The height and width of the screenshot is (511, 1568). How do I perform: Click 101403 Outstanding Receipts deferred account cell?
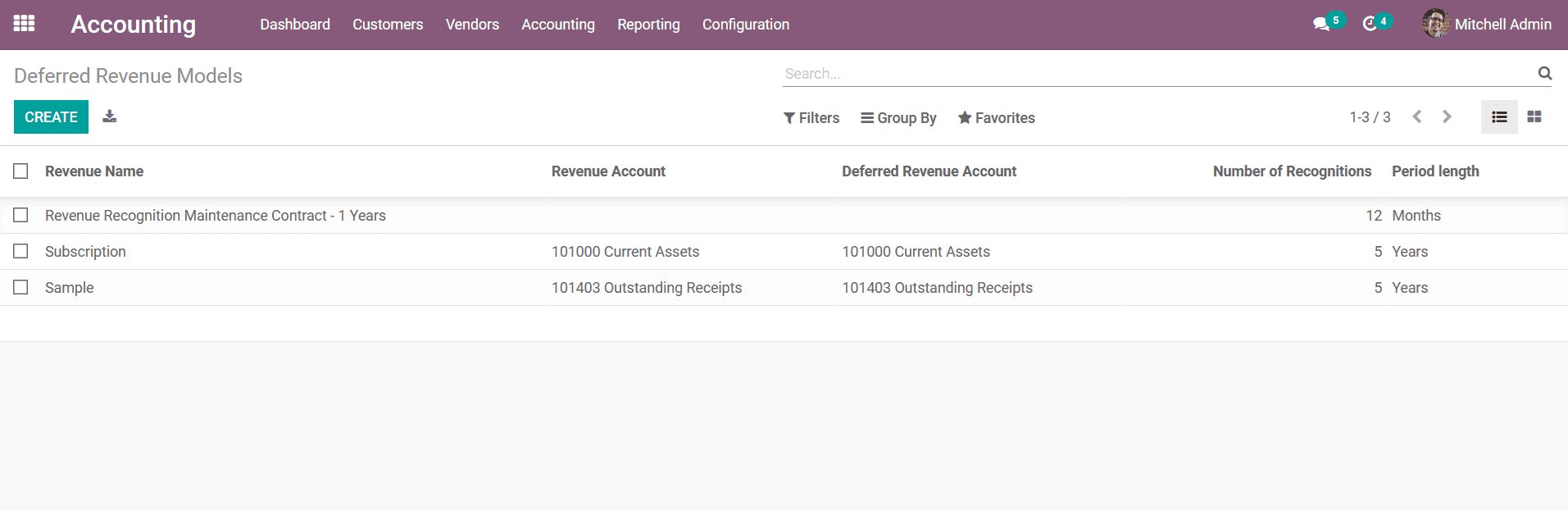[x=937, y=288]
